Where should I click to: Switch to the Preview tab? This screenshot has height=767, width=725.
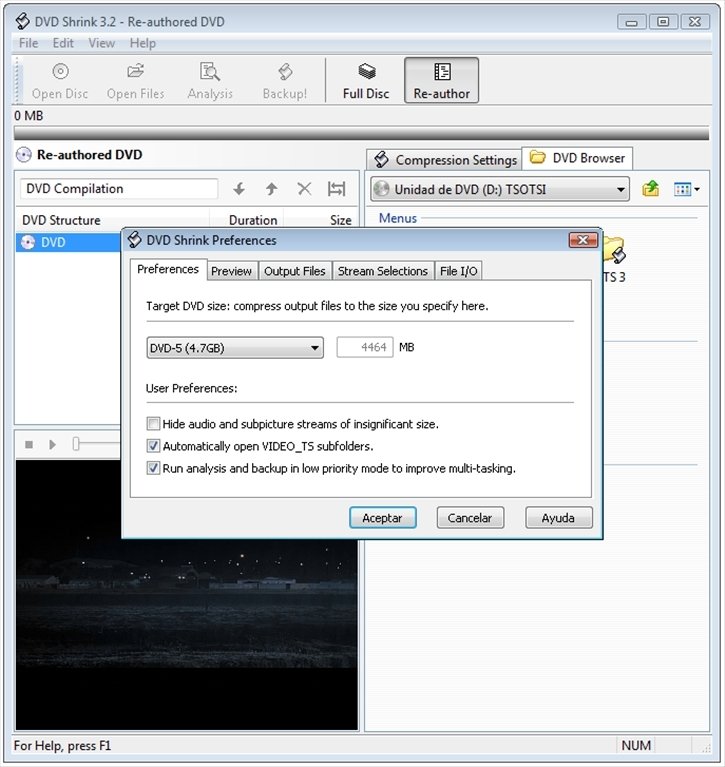coord(231,271)
